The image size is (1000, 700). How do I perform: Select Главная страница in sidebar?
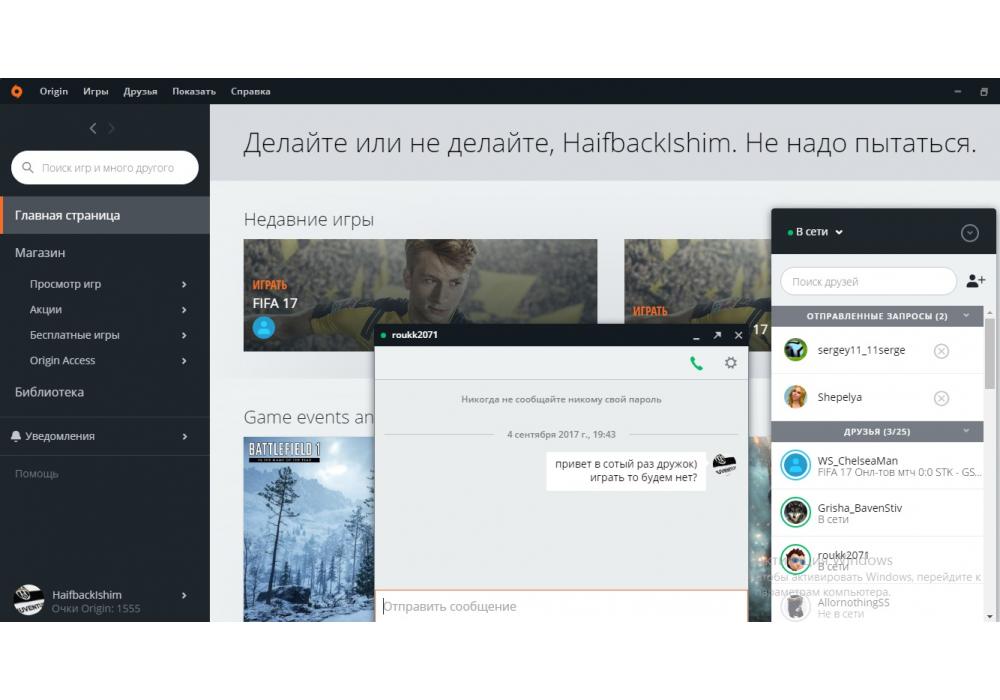pyautogui.click(x=105, y=215)
